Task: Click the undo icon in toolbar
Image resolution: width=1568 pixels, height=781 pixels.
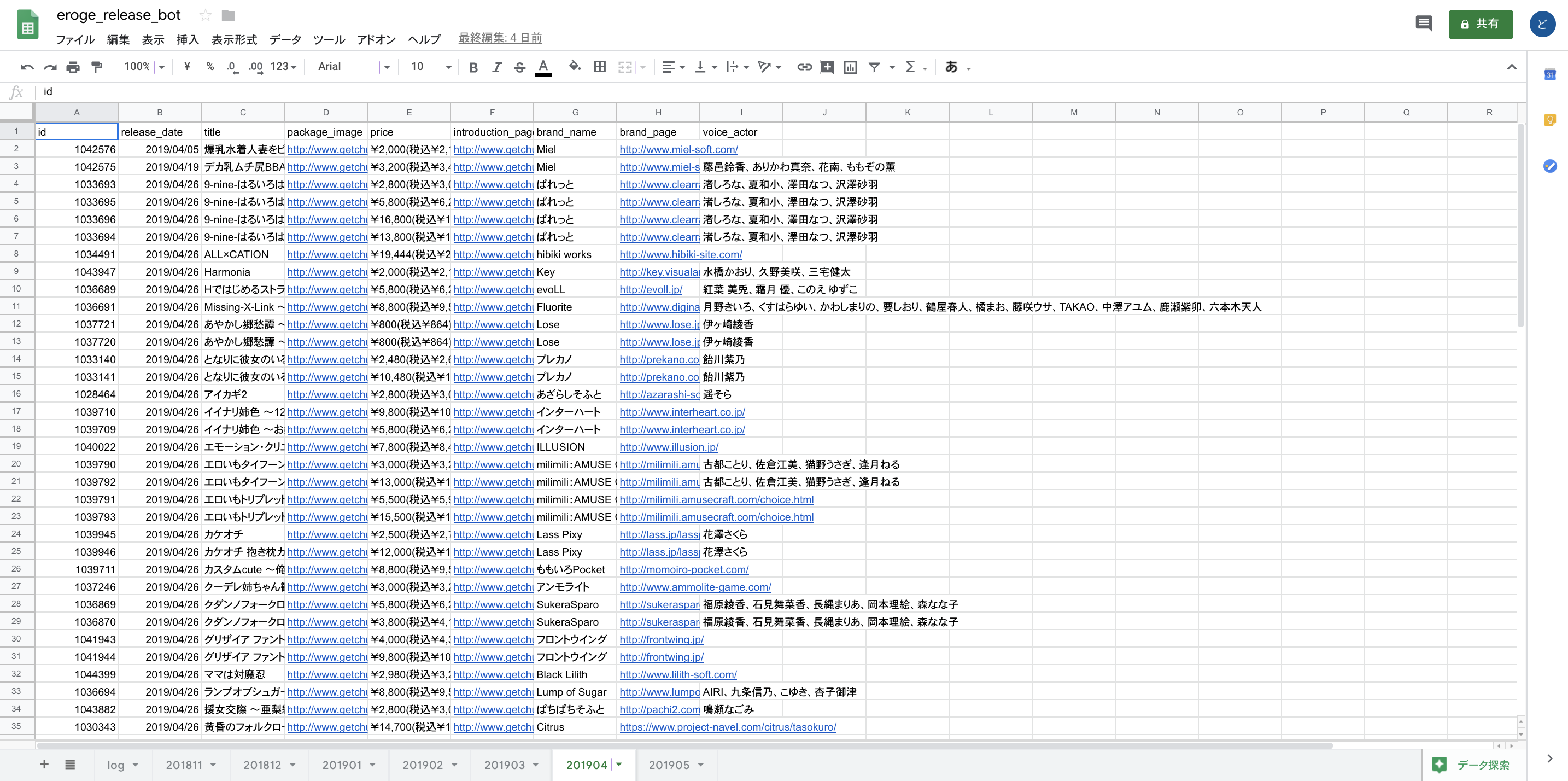Action: coord(27,67)
